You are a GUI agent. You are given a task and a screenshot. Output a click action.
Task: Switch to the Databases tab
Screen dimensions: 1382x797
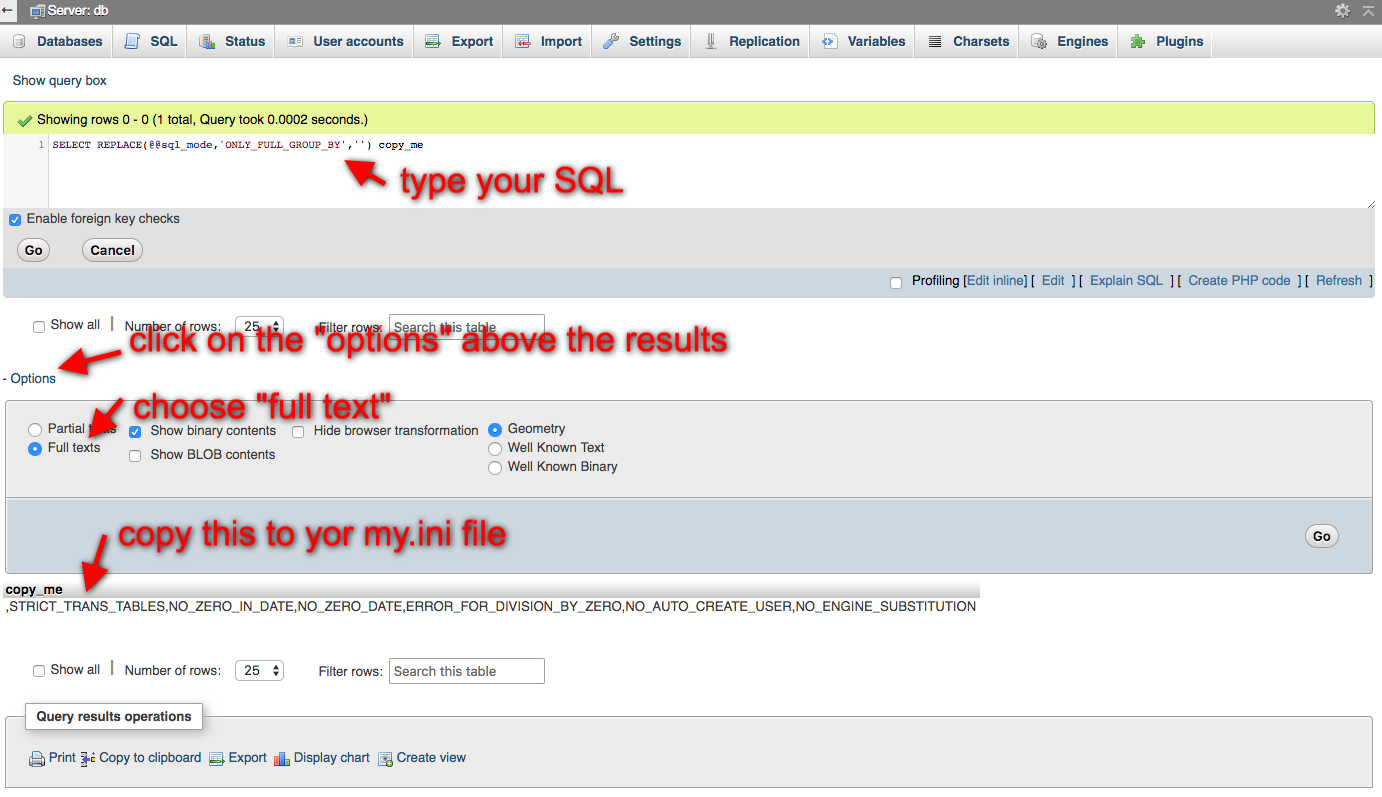[x=57, y=41]
